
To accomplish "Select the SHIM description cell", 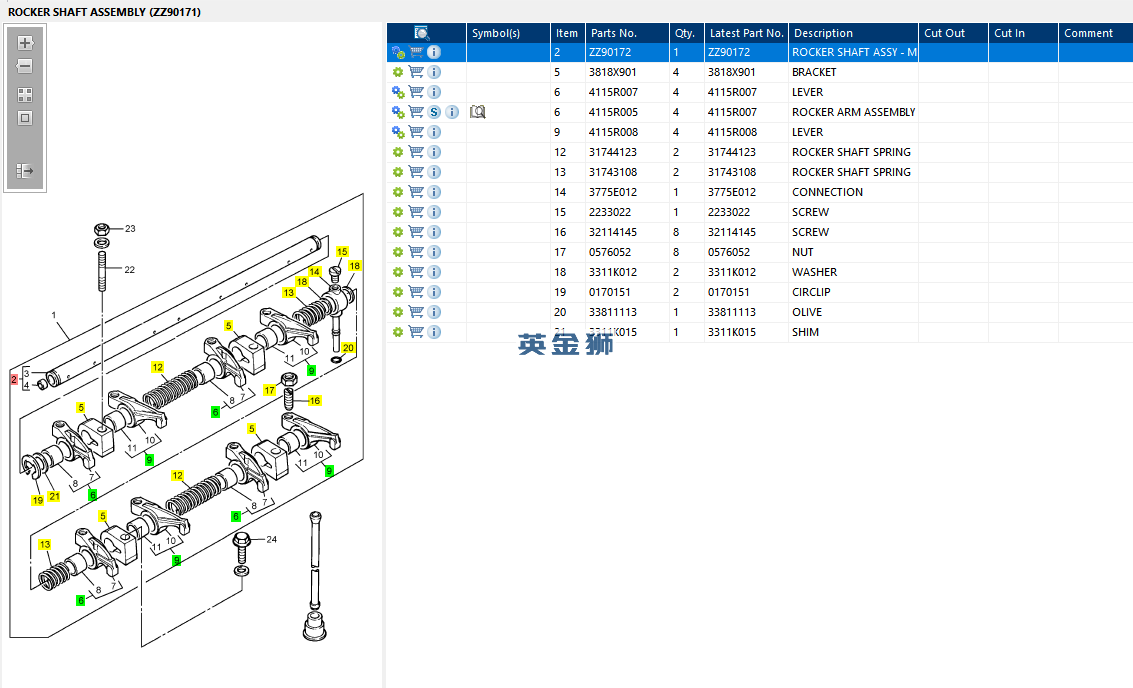I will point(853,332).
